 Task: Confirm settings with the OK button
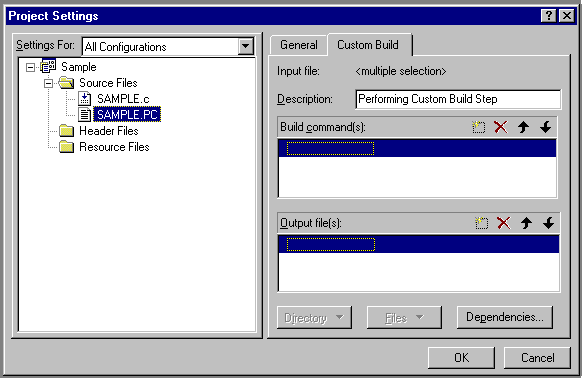coord(461,358)
